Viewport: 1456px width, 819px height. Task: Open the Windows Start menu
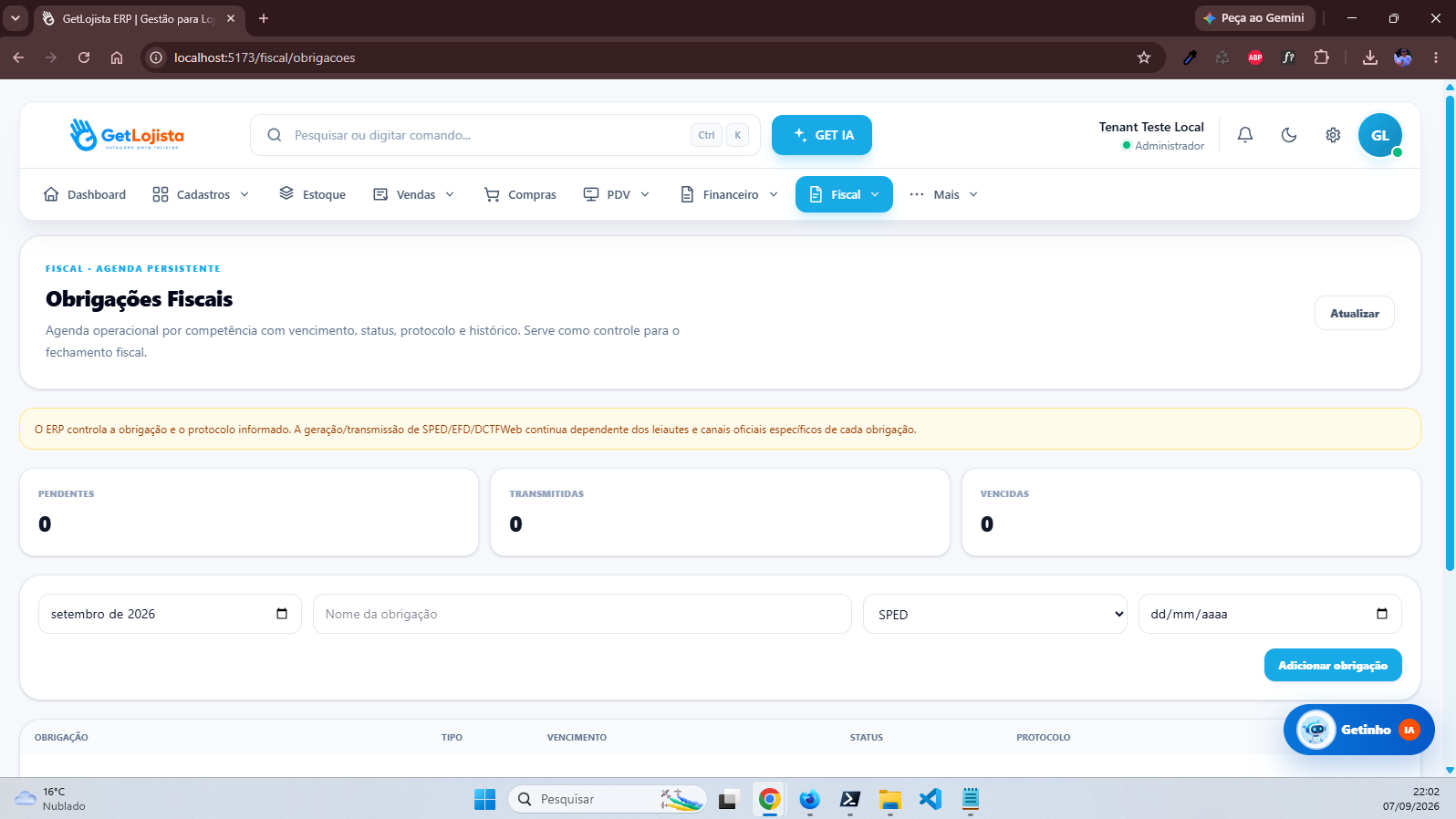[484, 799]
